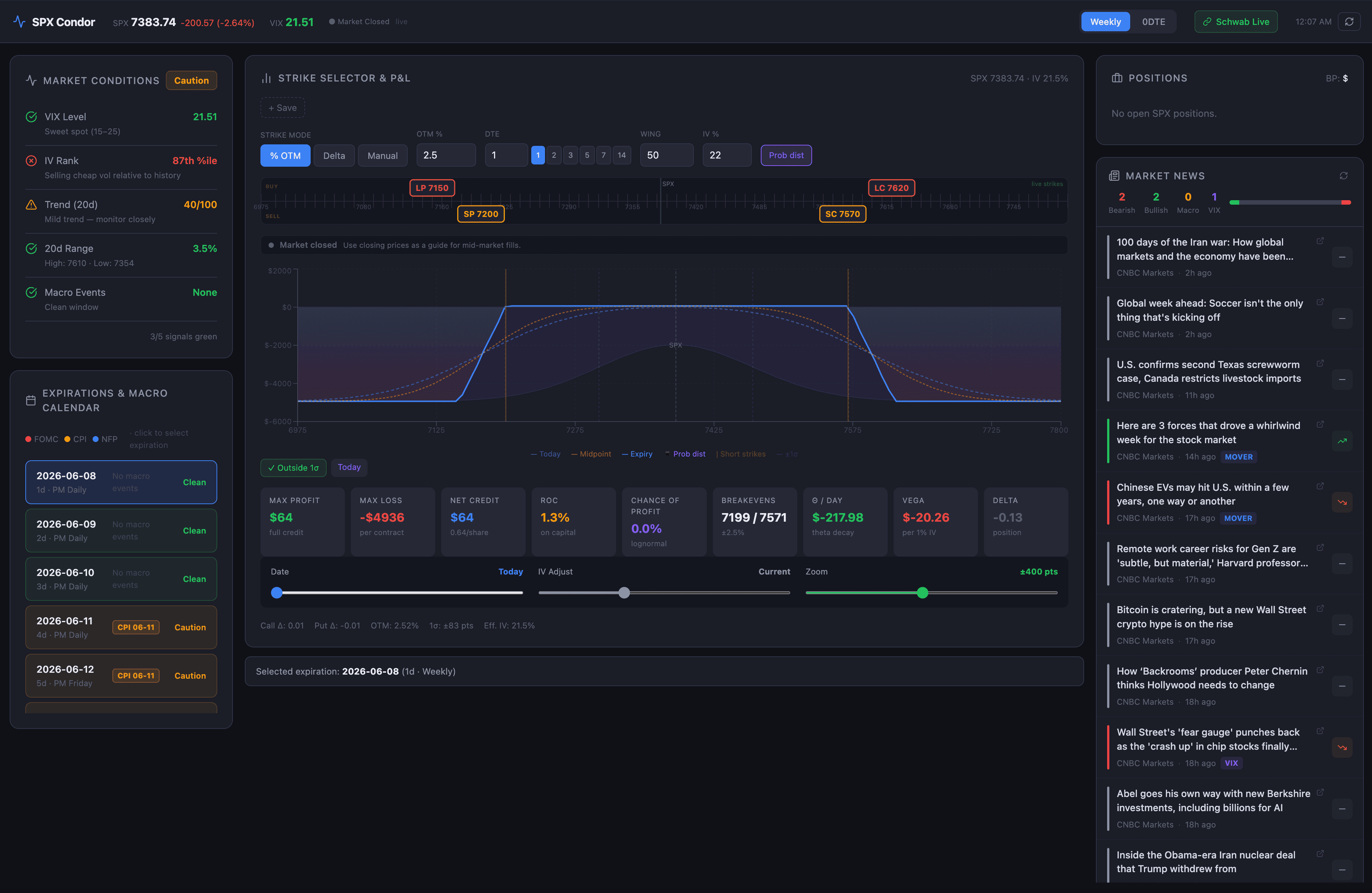The image size is (1372, 893).
Task: Select the 2026-06-08 expiration
Action: pos(121,482)
